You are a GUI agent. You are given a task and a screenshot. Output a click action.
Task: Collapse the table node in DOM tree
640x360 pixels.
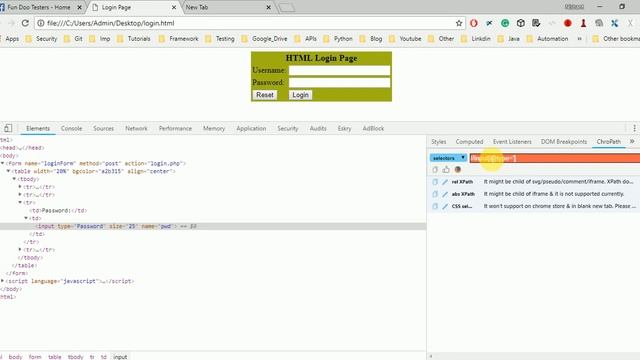coord(8,171)
